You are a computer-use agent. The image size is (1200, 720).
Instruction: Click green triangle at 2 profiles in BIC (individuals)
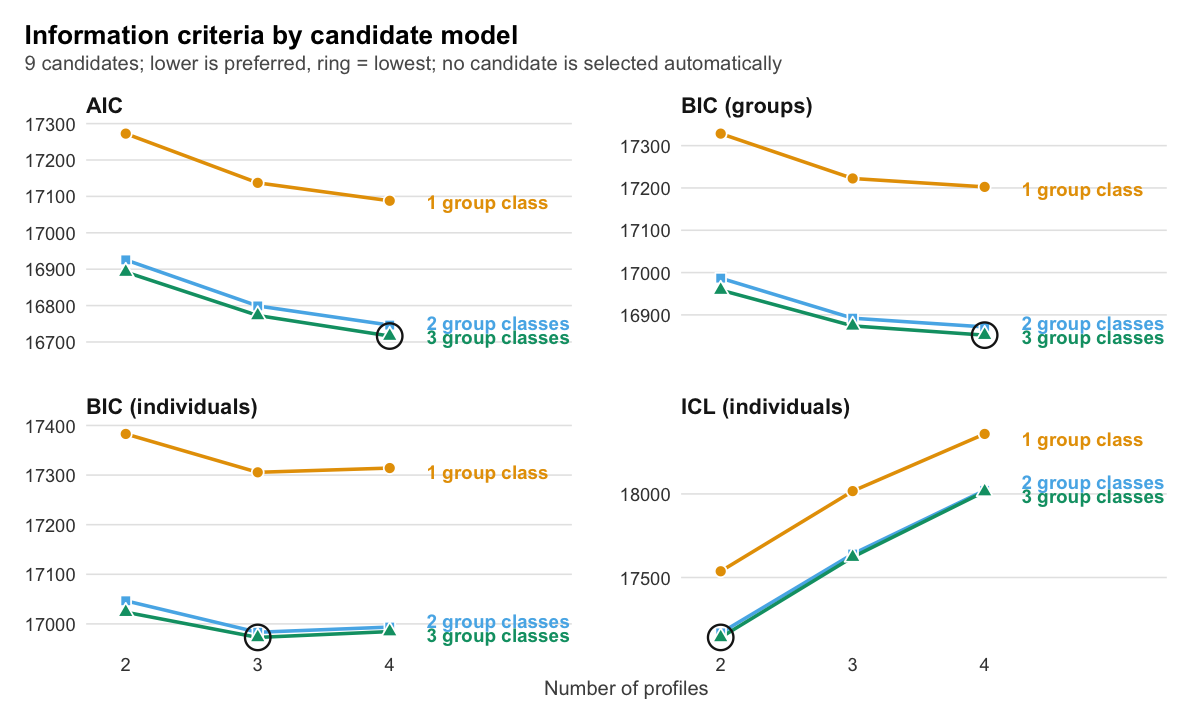(x=126, y=610)
